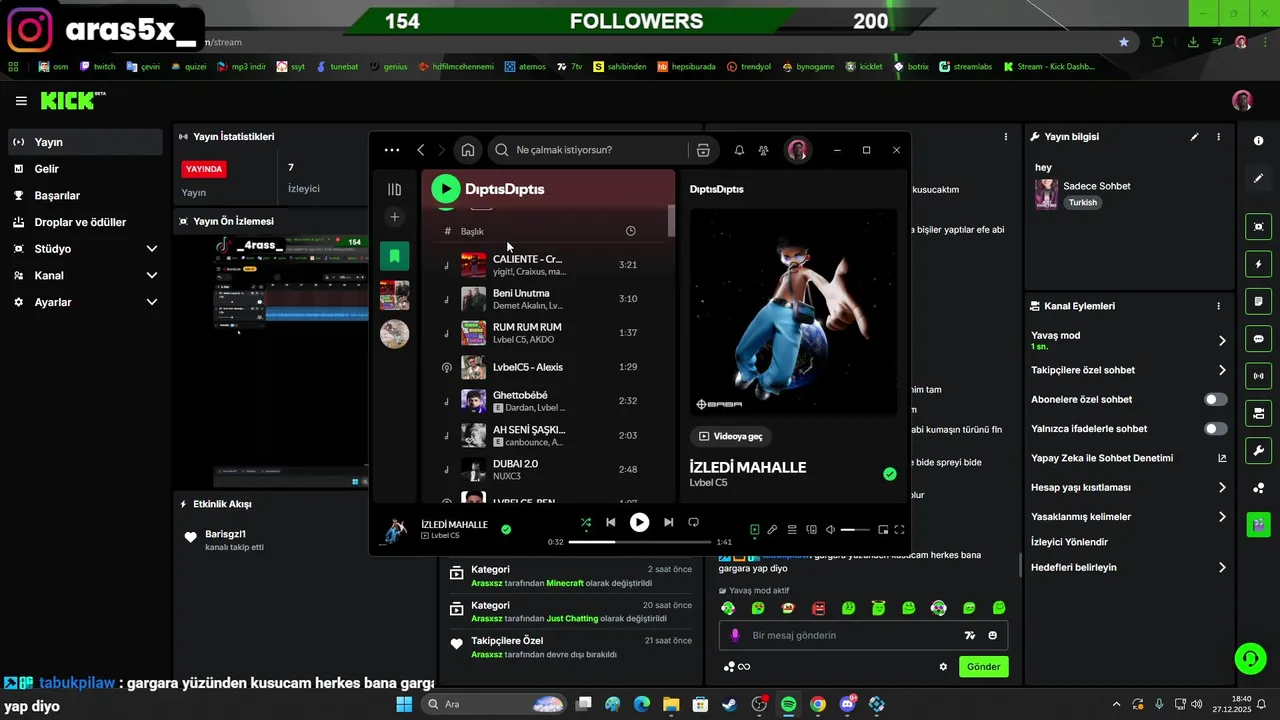Screen dimensions: 1280x720
Task: Open Yapay Zeka ile Sohbet Denetimi link
Action: point(1128,458)
